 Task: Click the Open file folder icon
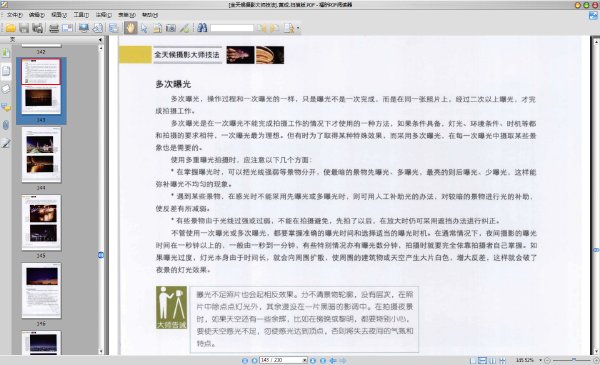10,28
